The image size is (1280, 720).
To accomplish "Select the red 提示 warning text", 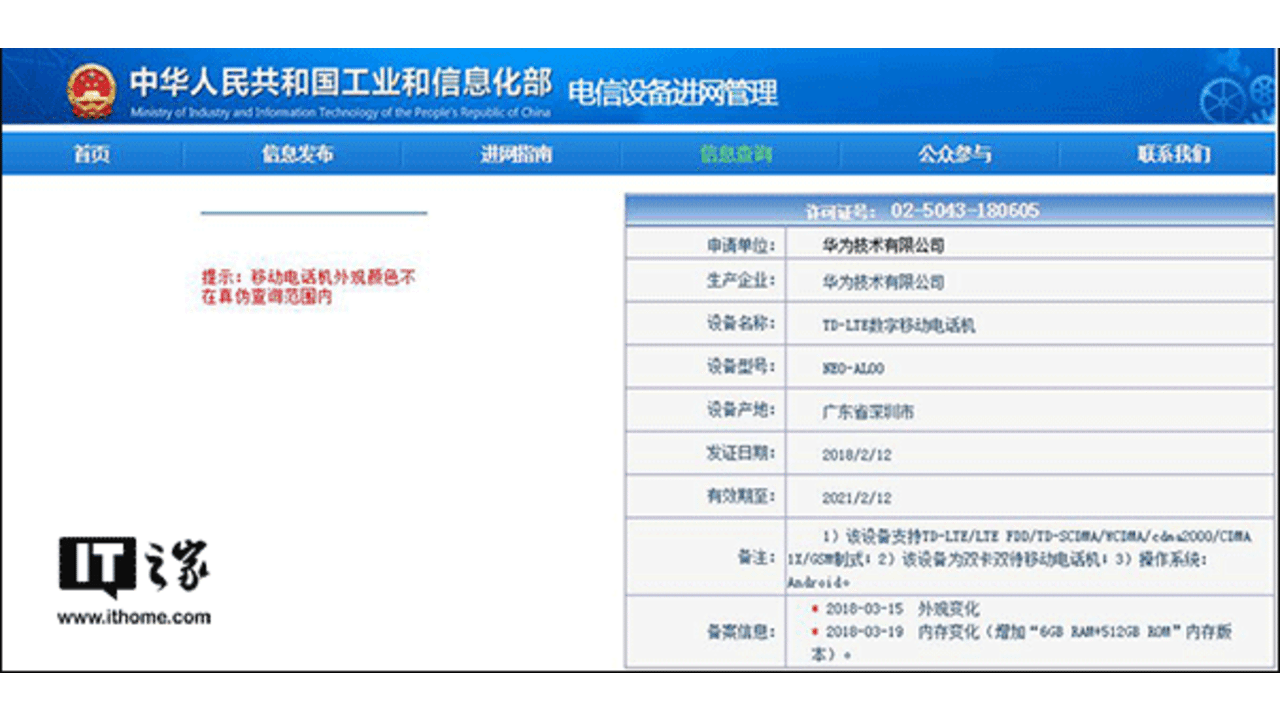I will click(x=308, y=286).
